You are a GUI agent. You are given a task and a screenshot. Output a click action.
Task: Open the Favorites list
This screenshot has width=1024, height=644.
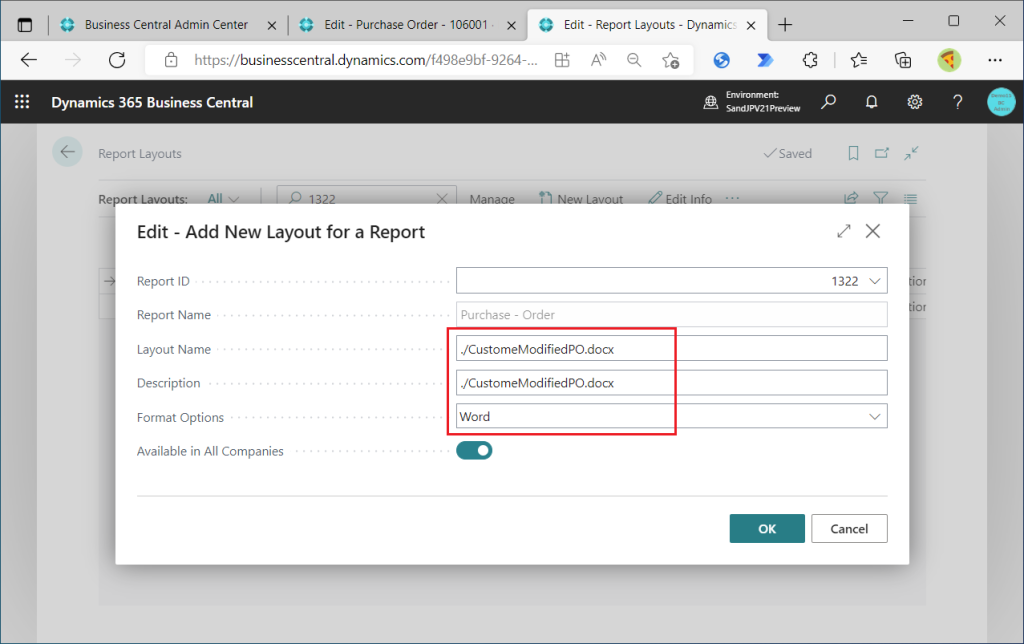[859, 60]
